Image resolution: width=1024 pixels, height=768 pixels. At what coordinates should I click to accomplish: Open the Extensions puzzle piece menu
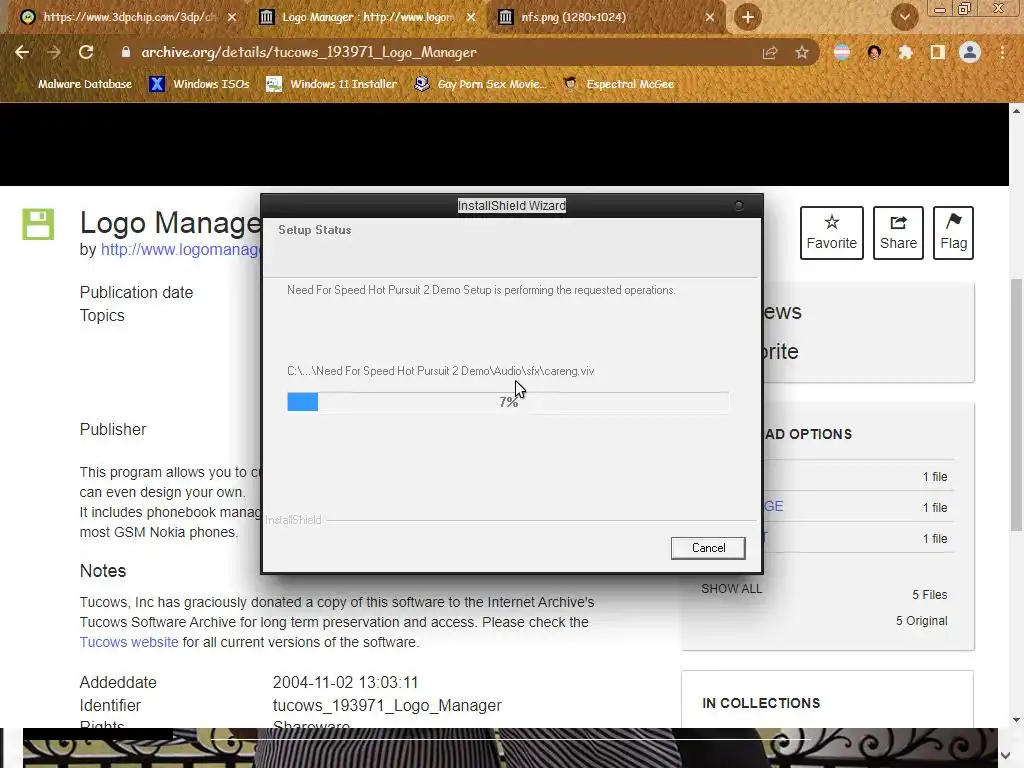[x=905, y=52]
